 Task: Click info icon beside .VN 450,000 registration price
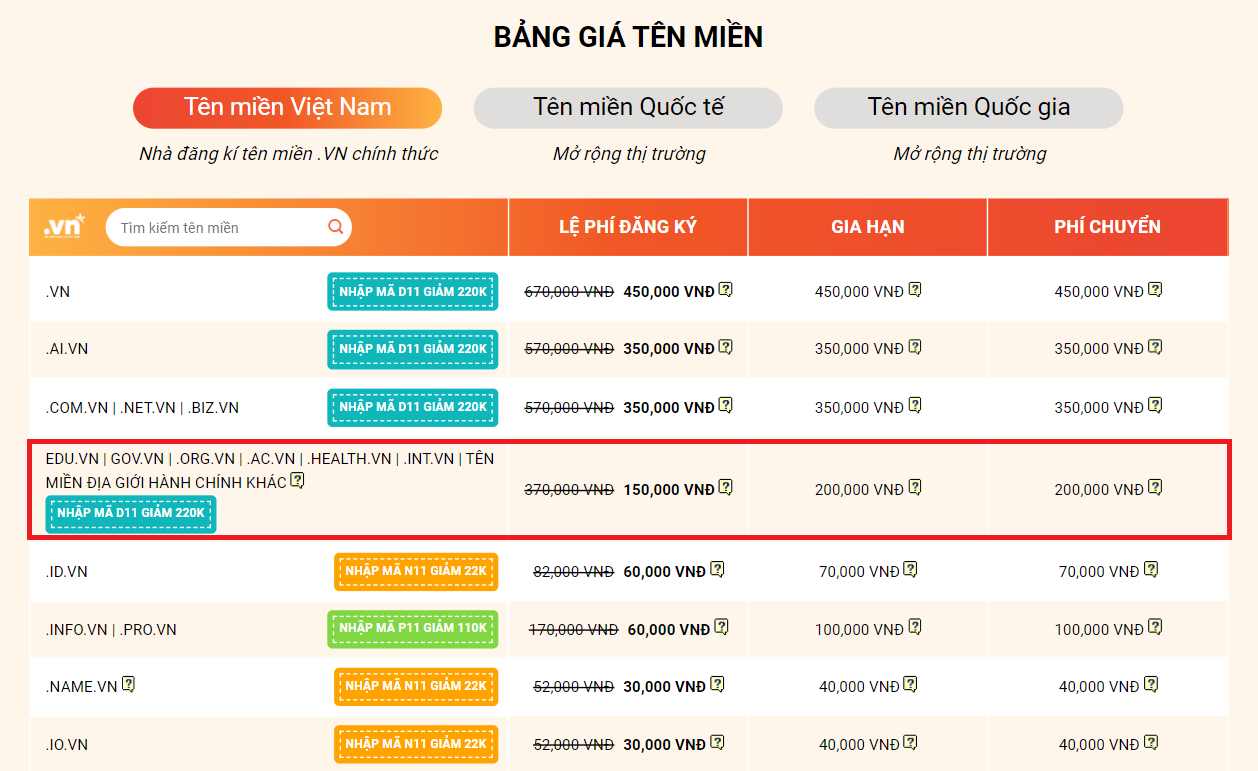click(x=726, y=290)
